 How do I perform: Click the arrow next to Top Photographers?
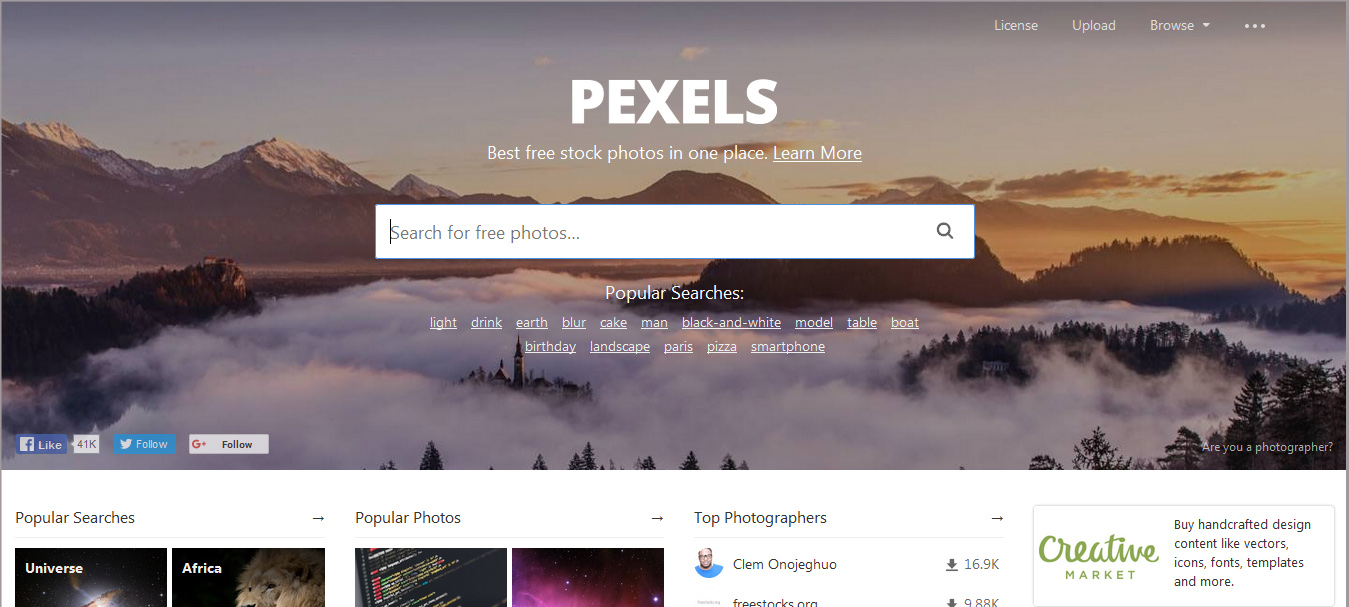(997, 518)
